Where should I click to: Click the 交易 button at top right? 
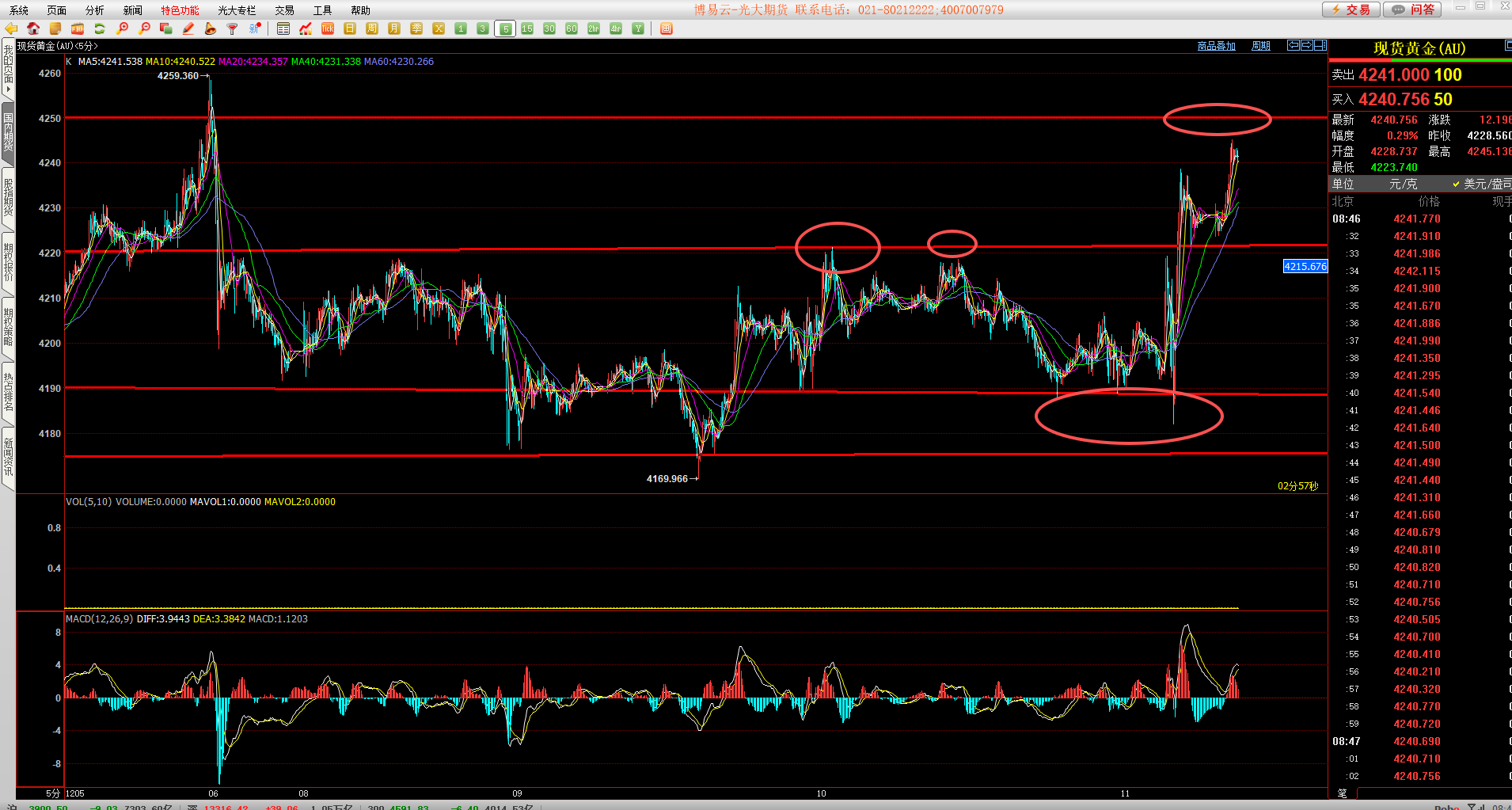point(1351,10)
